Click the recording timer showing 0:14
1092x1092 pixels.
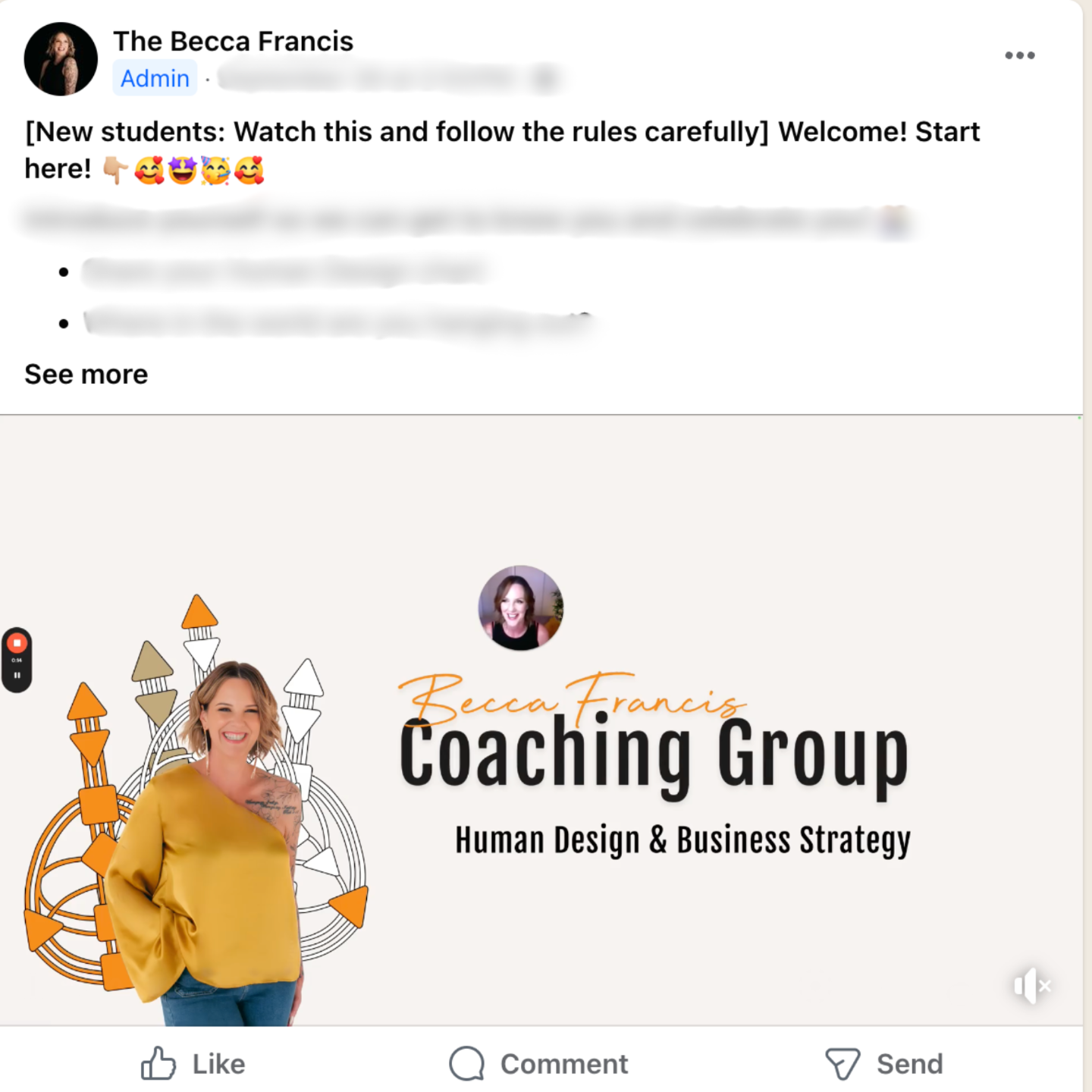click(17, 661)
